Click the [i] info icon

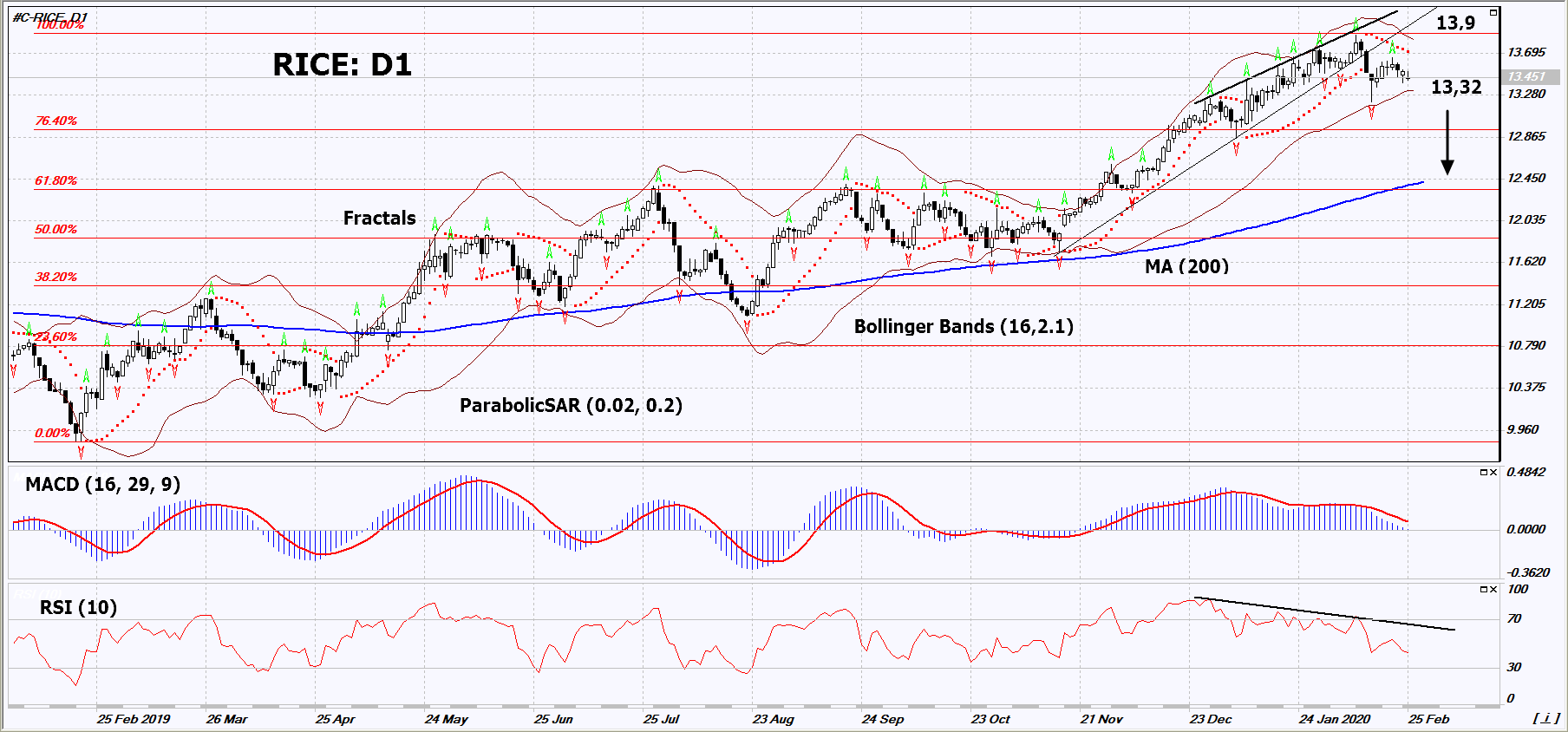1545,718
